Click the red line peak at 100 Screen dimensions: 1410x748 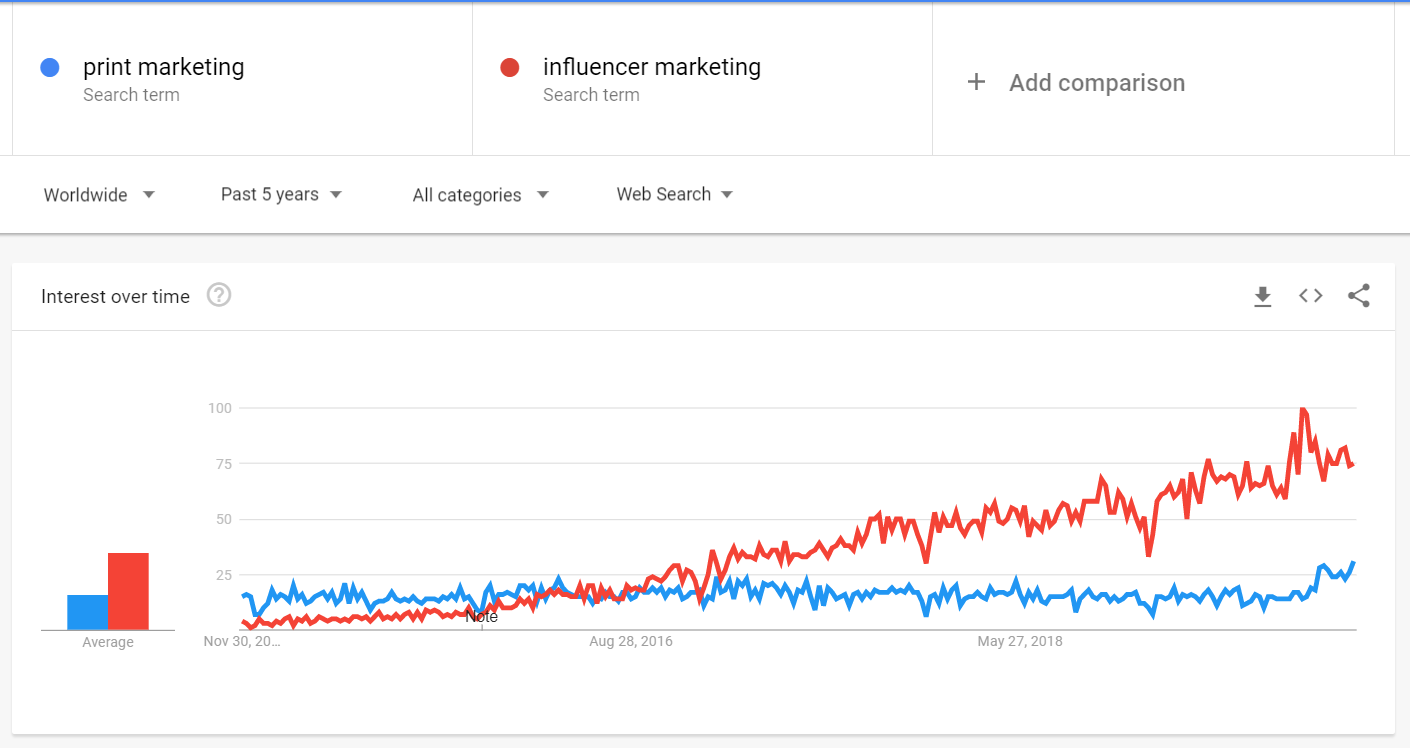coord(1302,409)
